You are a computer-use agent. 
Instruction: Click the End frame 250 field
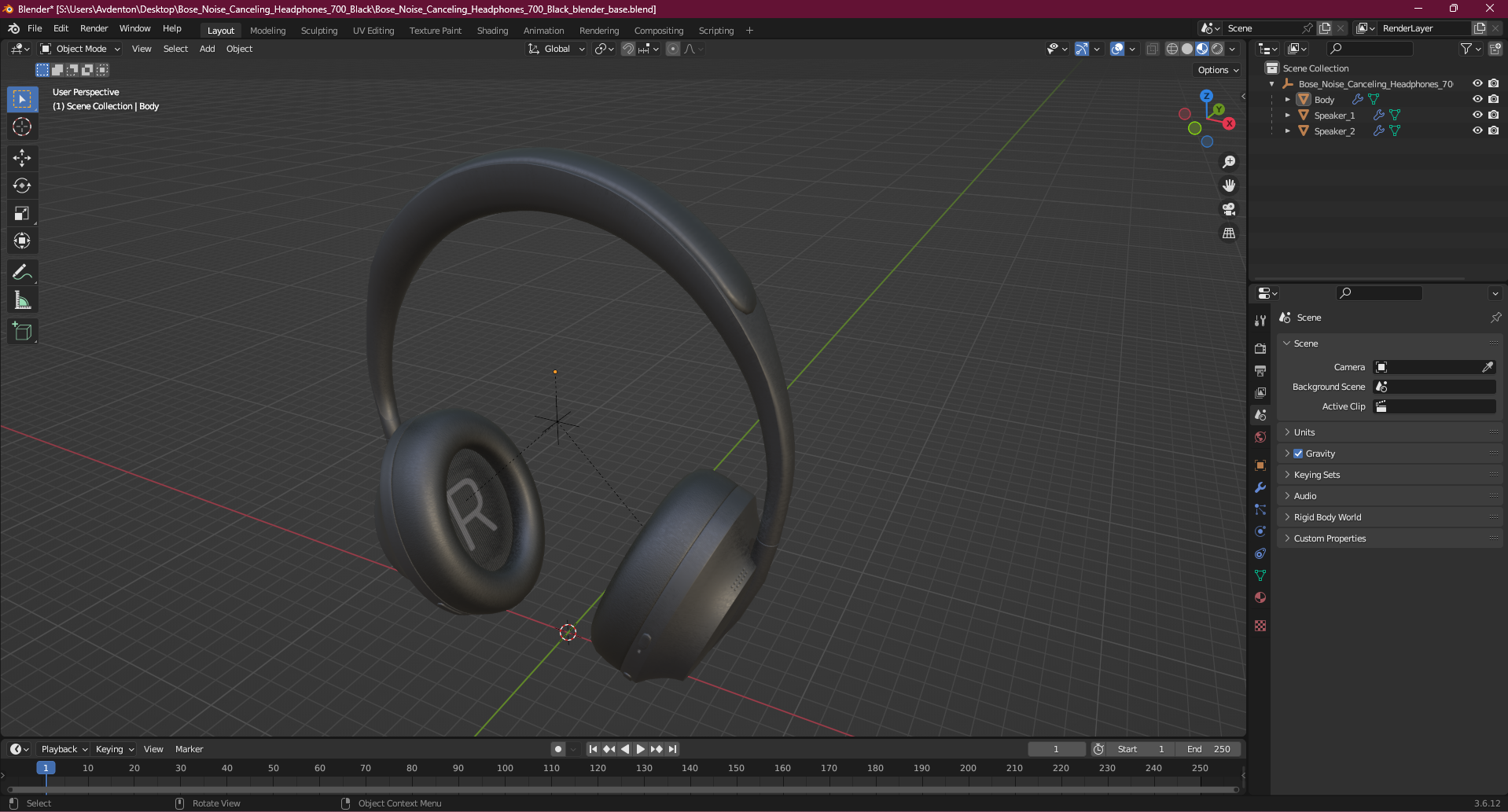1208,749
